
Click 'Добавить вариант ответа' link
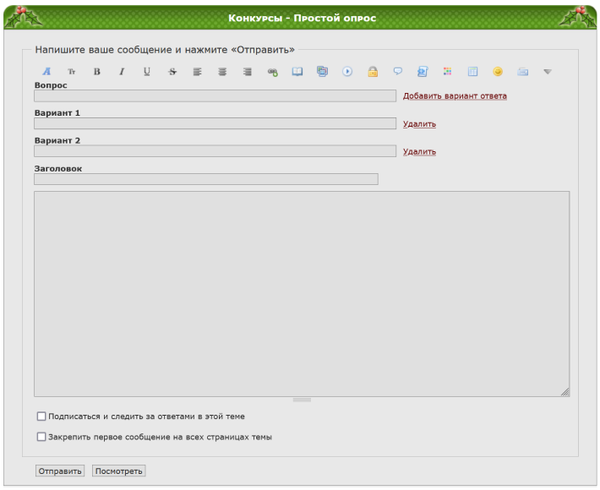click(x=454, y=96)
